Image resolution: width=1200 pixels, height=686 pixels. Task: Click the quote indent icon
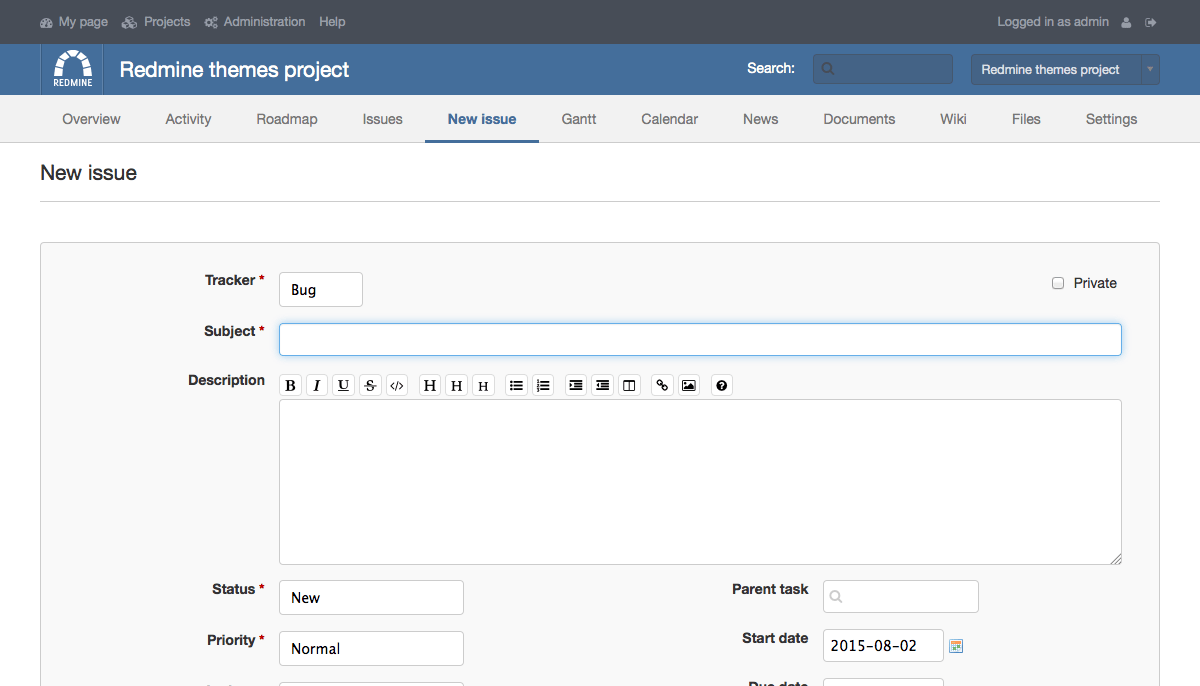click(576, 385)
